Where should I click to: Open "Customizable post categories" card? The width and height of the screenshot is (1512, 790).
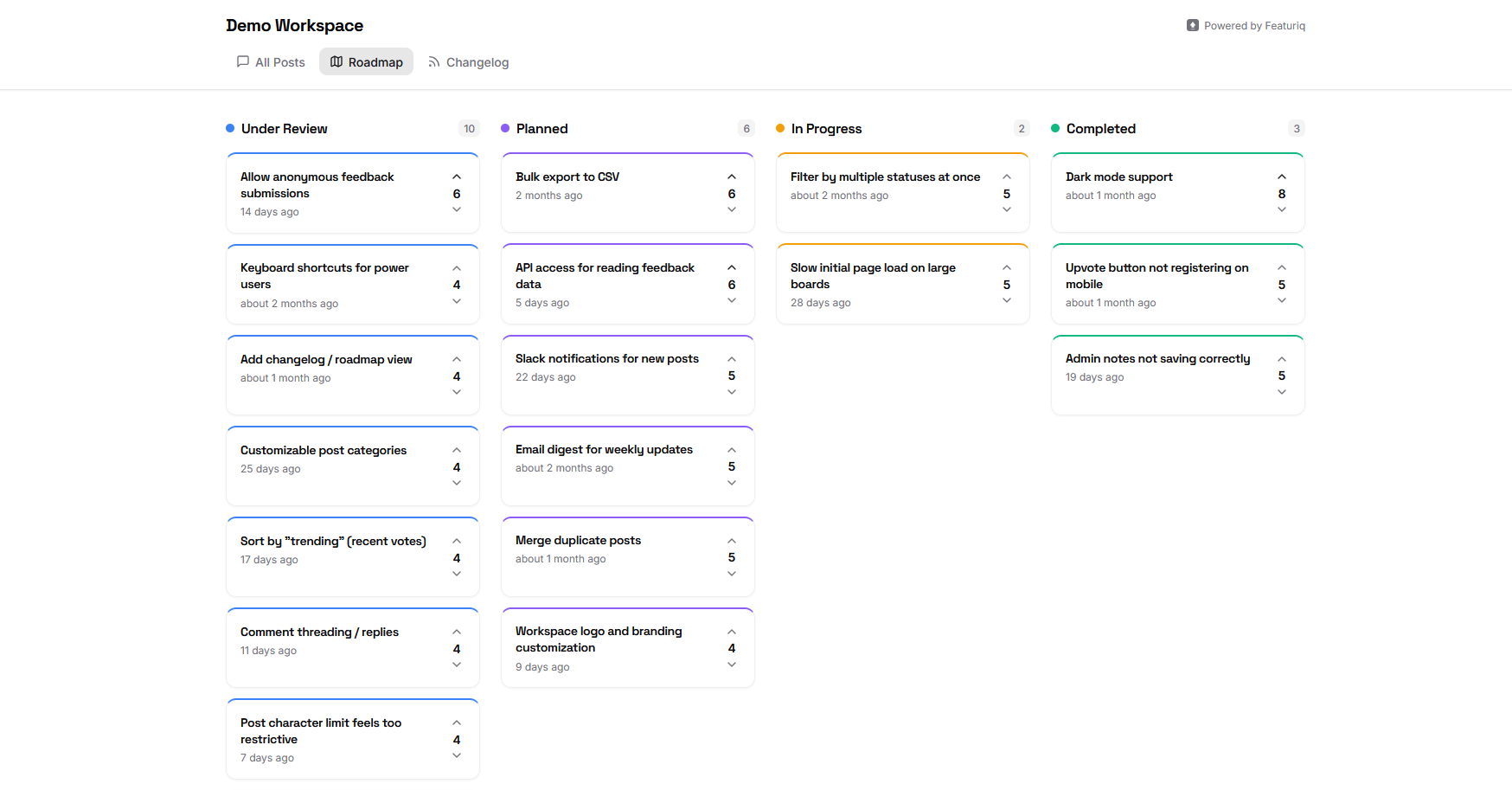(x=324, y=451)
